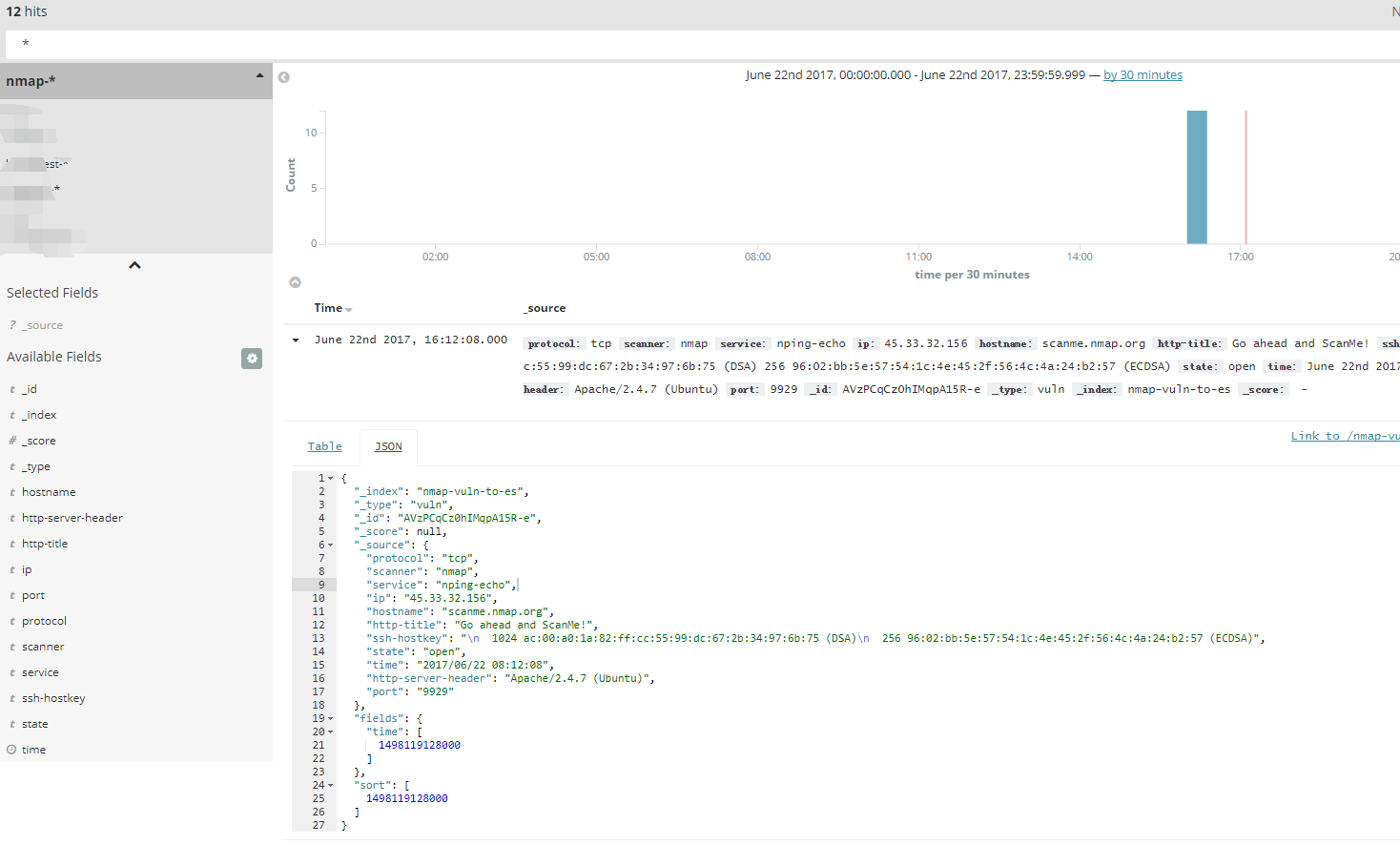Click the "nping-echo" service value in JSON
This screenshot has width=1400, height=845.
pyautogui.click(x=474, y=585)
